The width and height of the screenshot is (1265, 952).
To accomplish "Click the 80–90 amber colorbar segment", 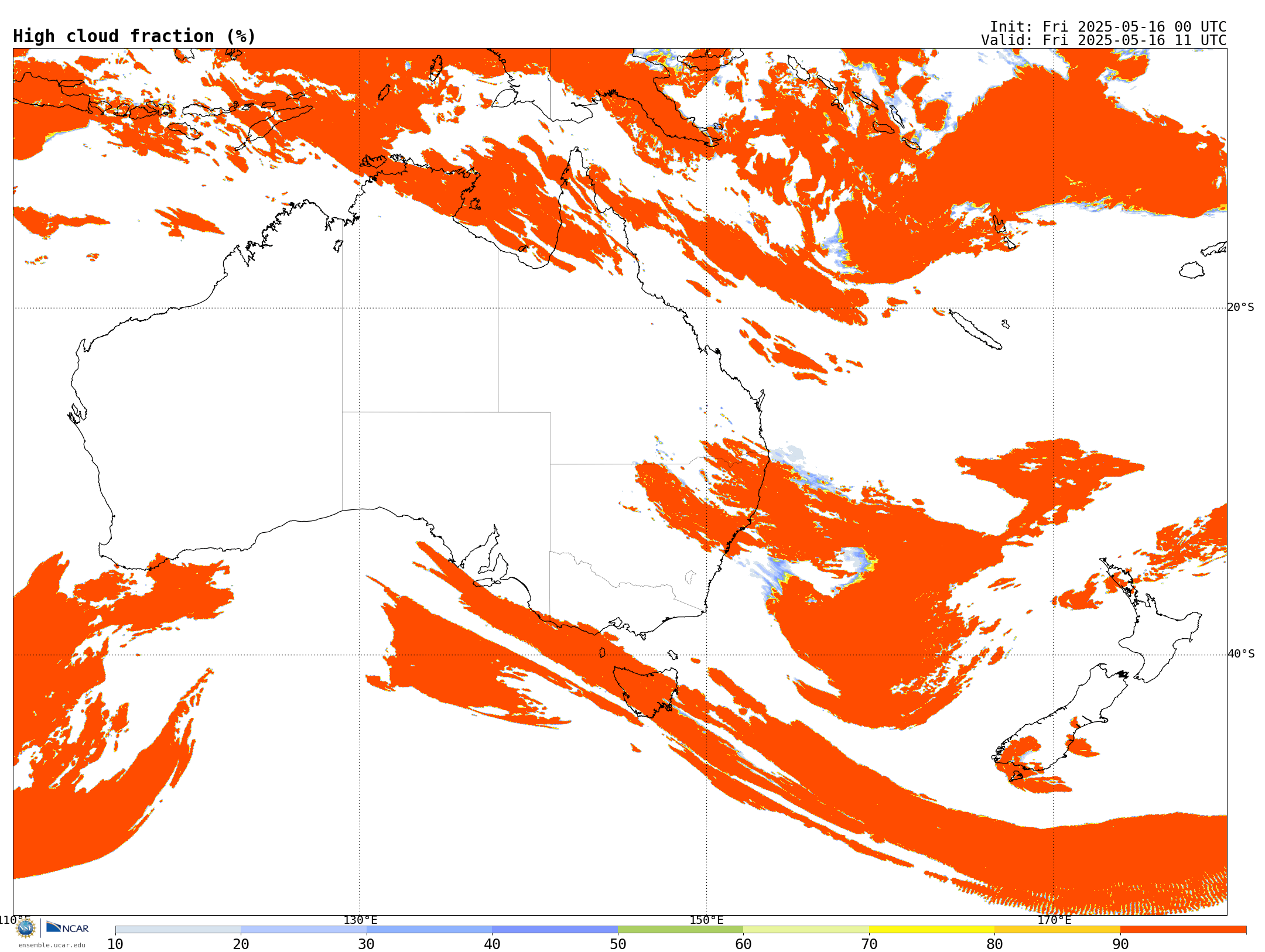I will point(1057,930).
